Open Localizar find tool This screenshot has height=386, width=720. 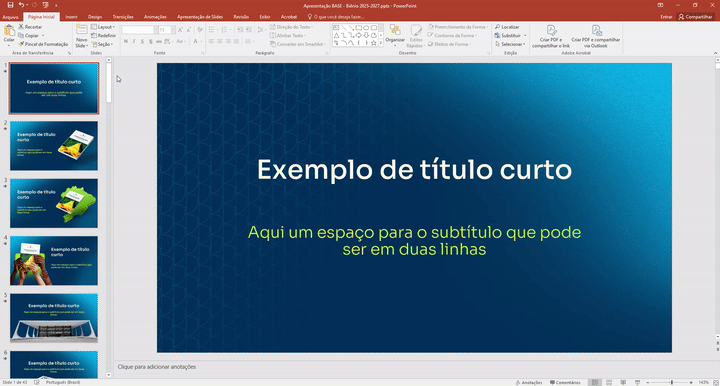point(507,27)
